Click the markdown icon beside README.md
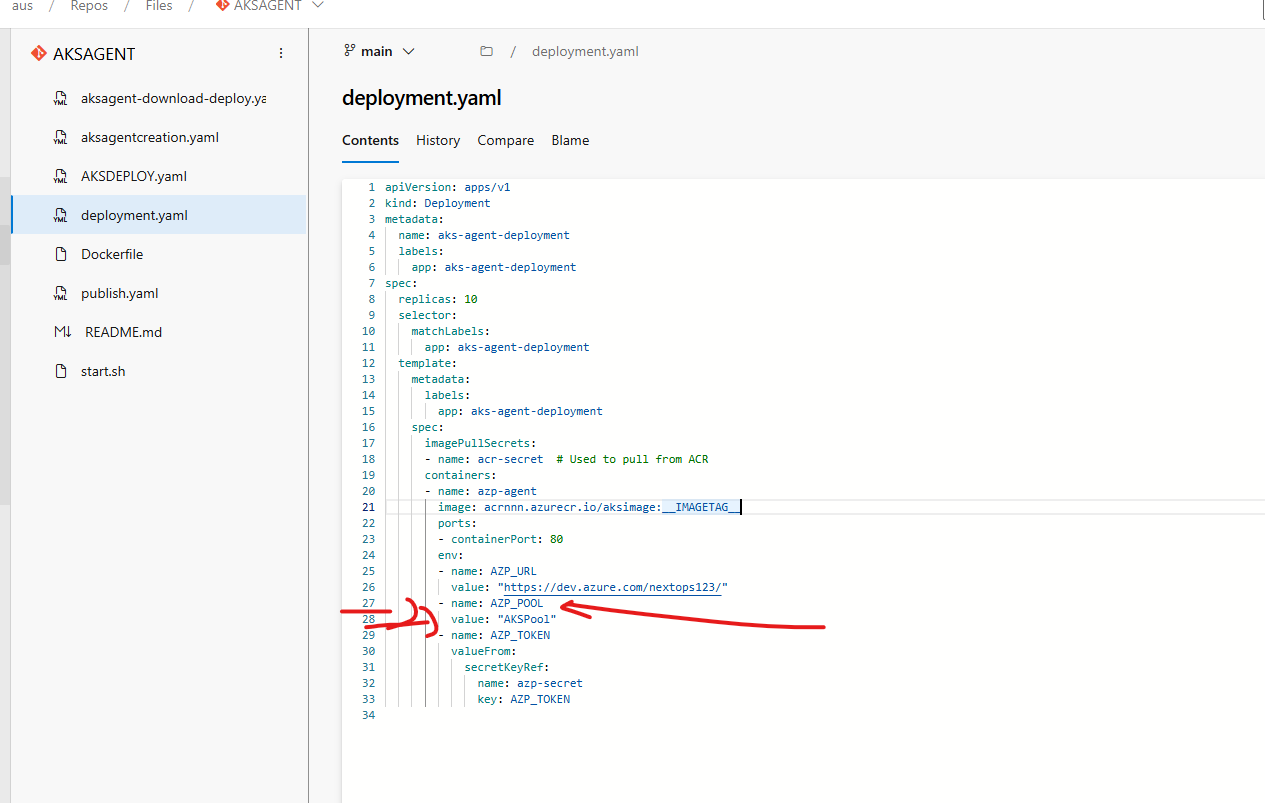This screenshot has height=803, width=1265. point(62,332)
